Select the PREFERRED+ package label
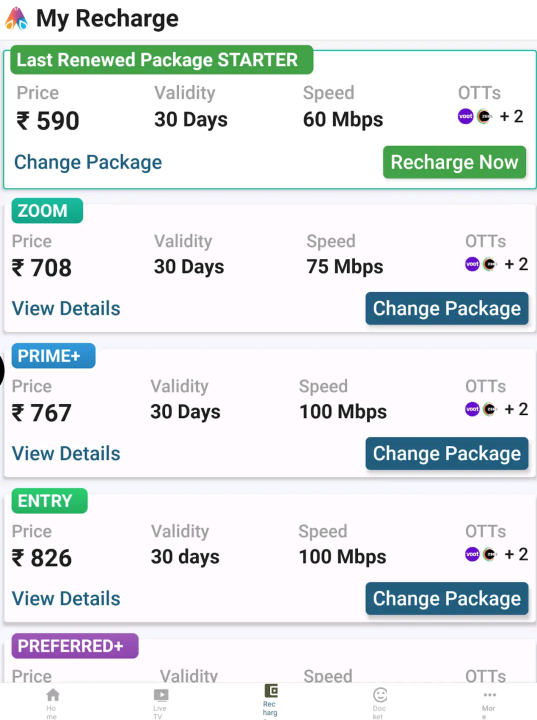Viewport: 537px width, 720px height. [75, 646]
